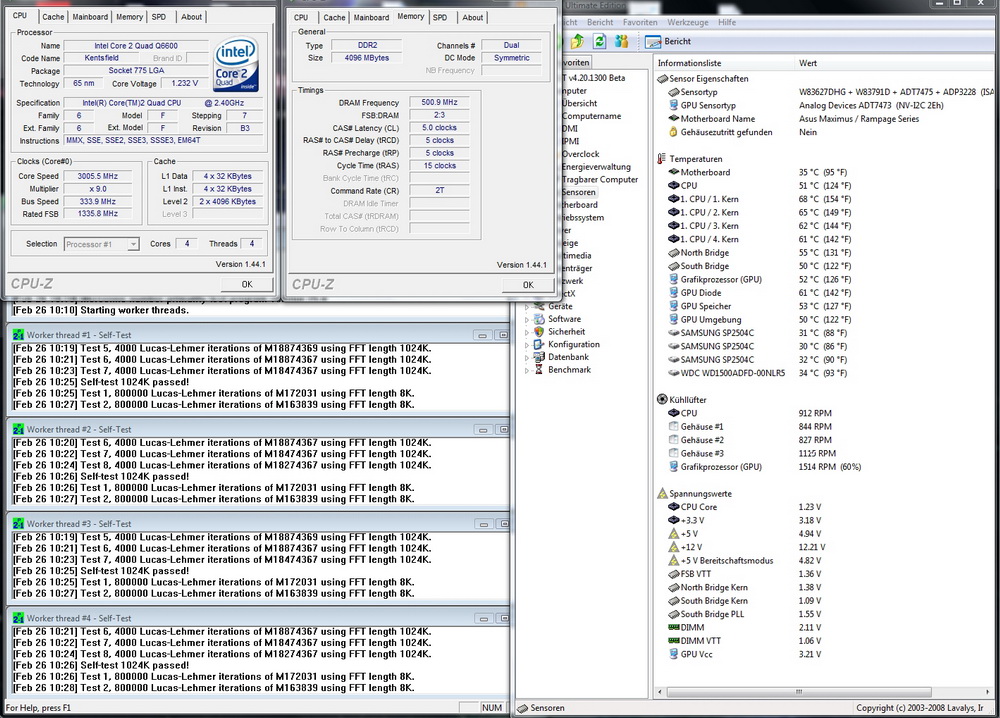This screenshot has width=1000, height=718.
Task: Click the North Bridge 55 °C row
Action: [x=759, y=253]
